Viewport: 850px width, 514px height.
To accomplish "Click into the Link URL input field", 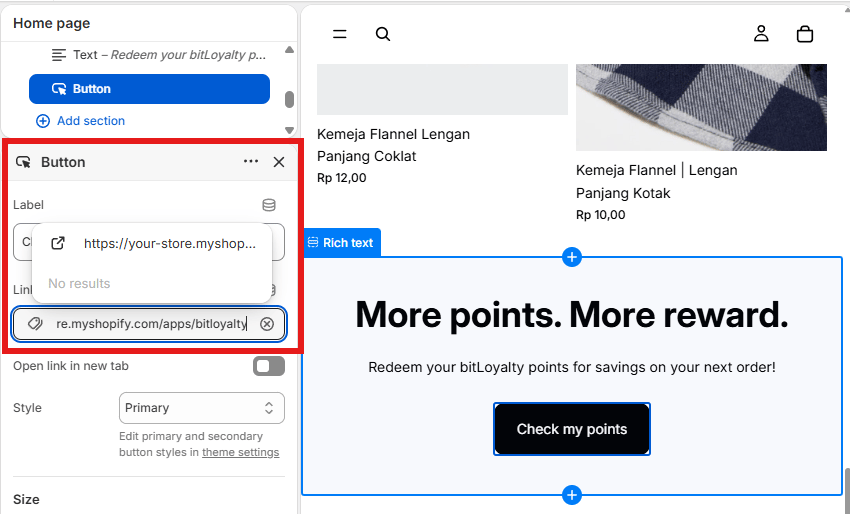I will 151,324.
